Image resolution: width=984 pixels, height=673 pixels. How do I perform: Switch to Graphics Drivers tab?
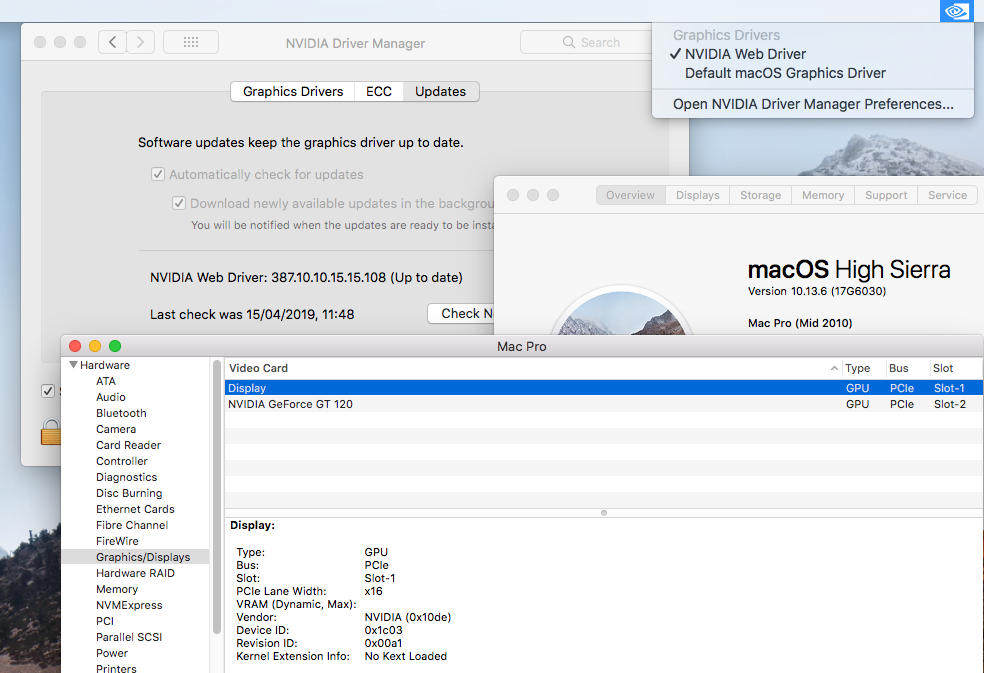[x=293, y=92]
